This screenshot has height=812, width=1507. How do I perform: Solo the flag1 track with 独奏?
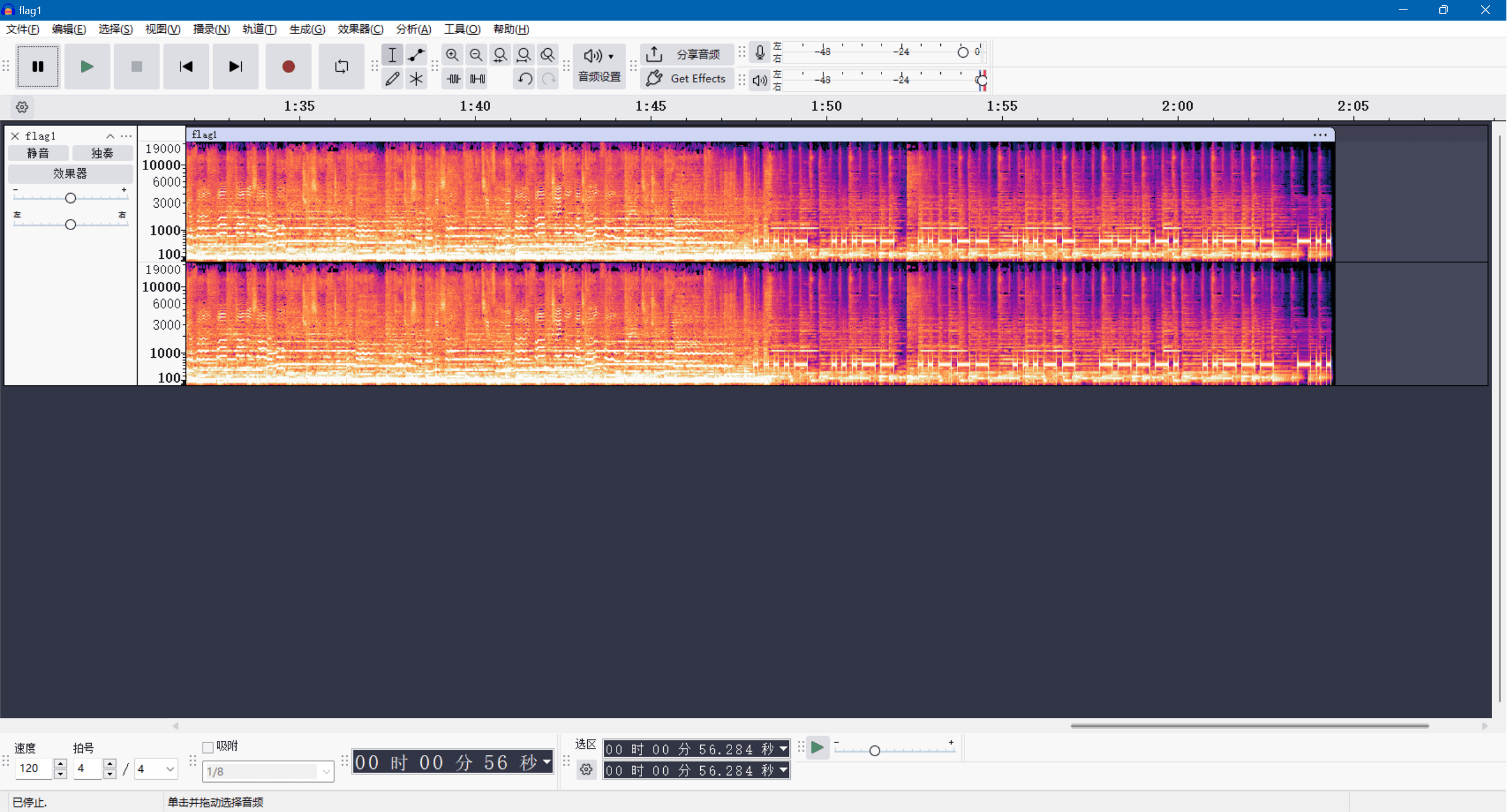(x=102, y=154)
